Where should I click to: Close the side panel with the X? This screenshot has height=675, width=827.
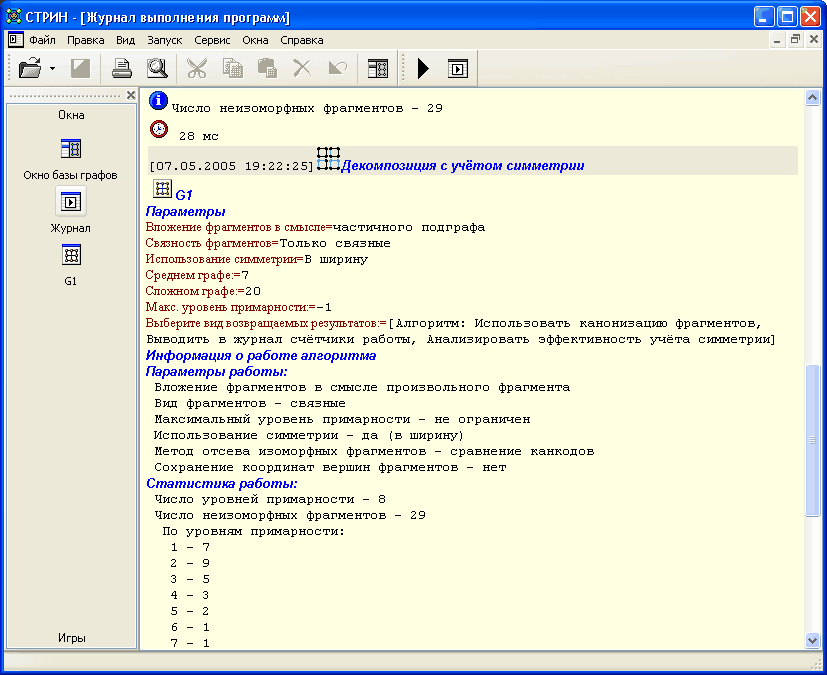coord(131,95)
